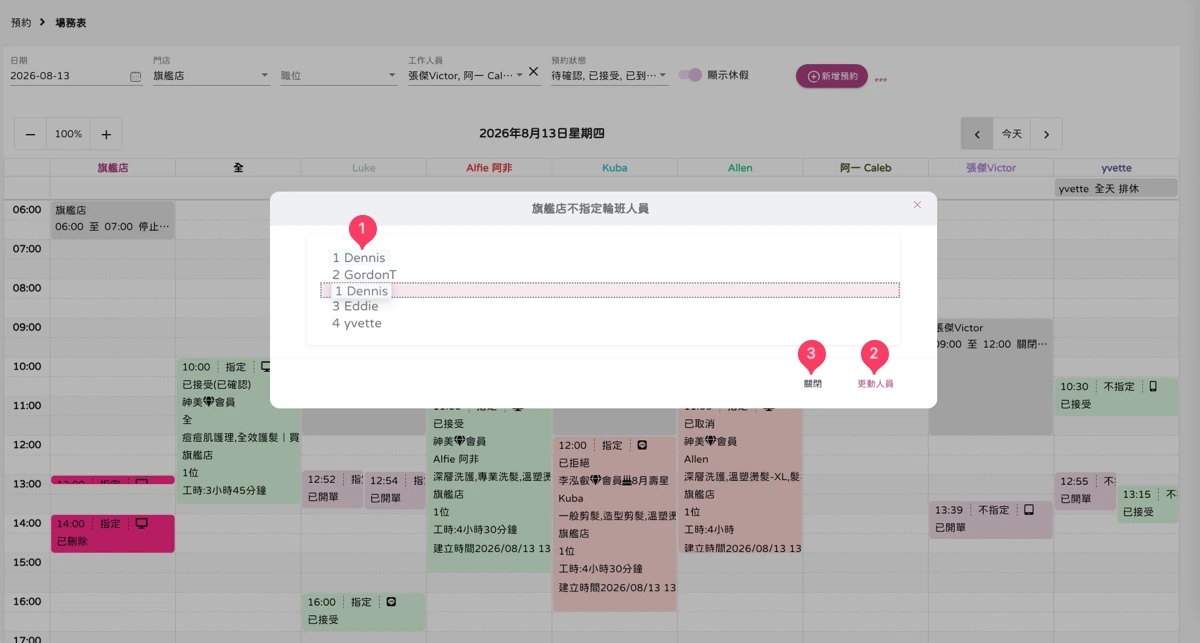Go to previous day with left chevron
This screenshot has height=643, width=1200.
click(x=977, y=134)
